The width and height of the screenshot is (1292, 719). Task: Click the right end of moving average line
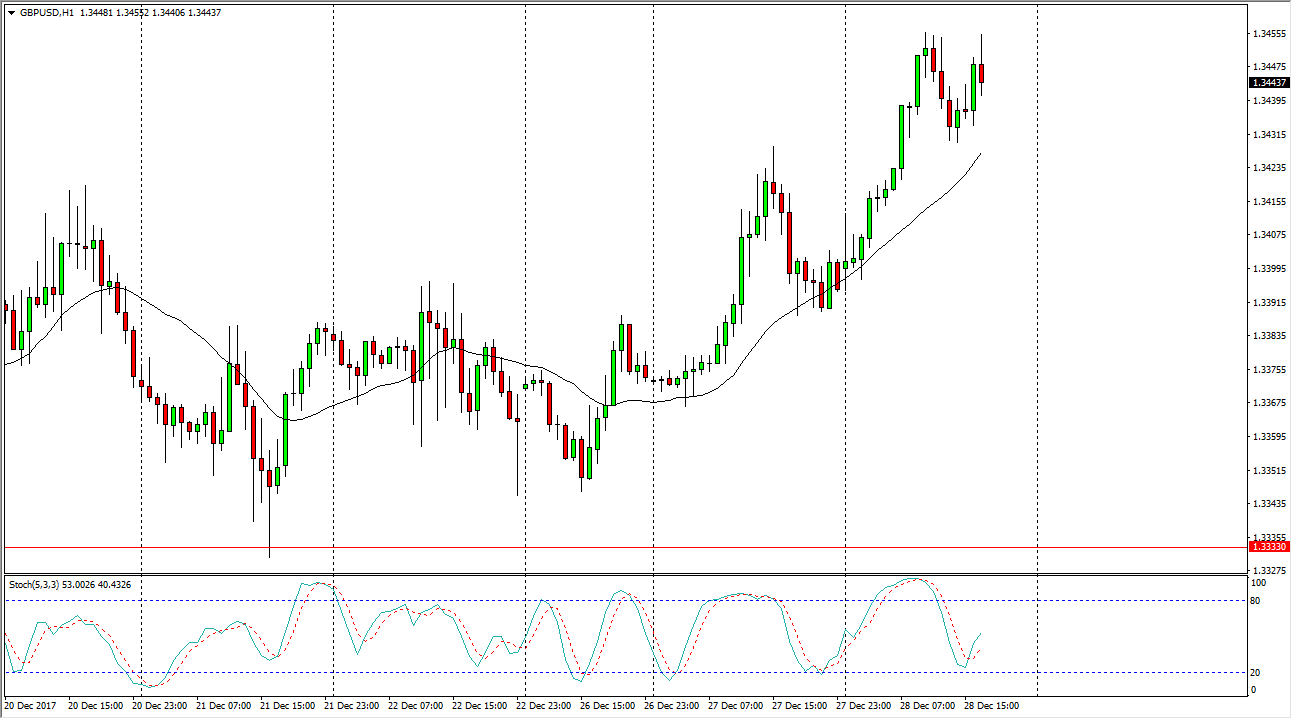pyautogui.click(x=980, y=154)
